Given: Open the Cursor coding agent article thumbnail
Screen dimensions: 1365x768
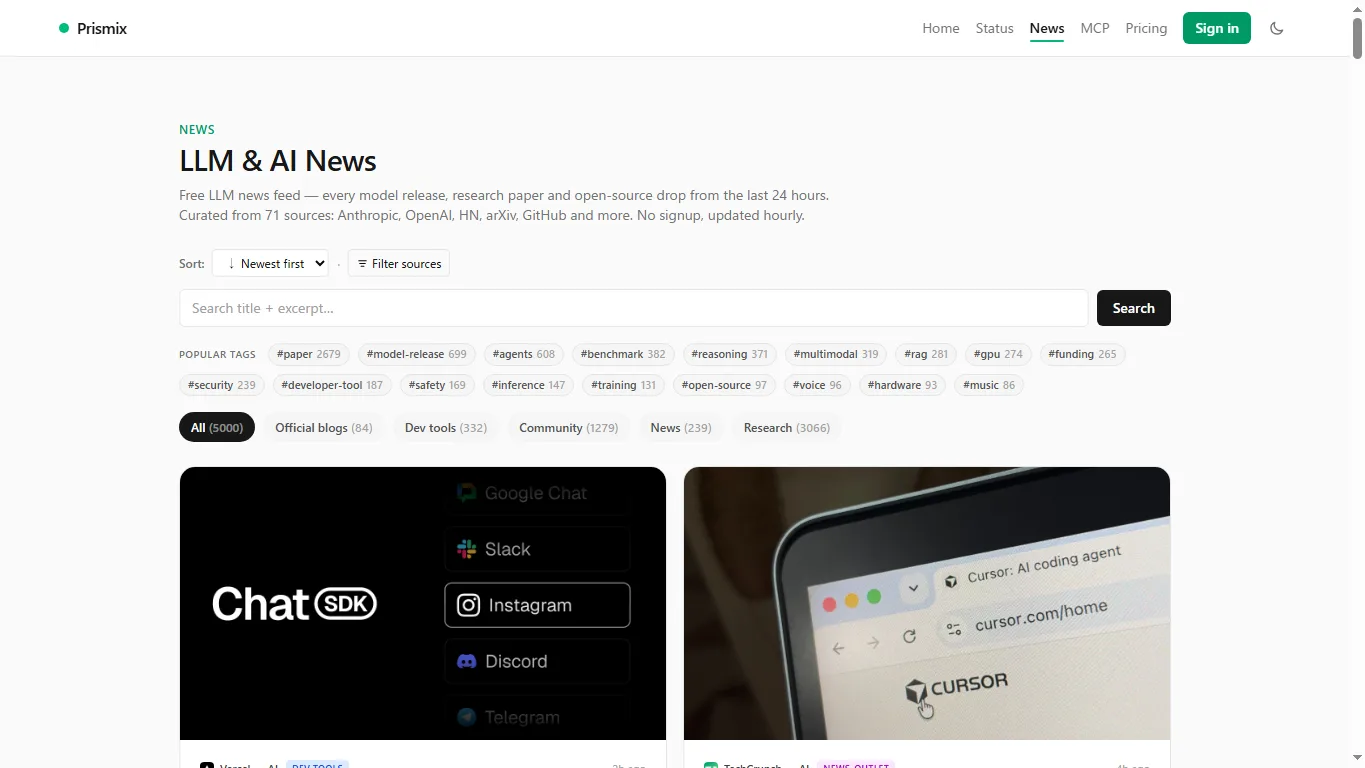Looking at the screenshot, I should pos(927,603).
